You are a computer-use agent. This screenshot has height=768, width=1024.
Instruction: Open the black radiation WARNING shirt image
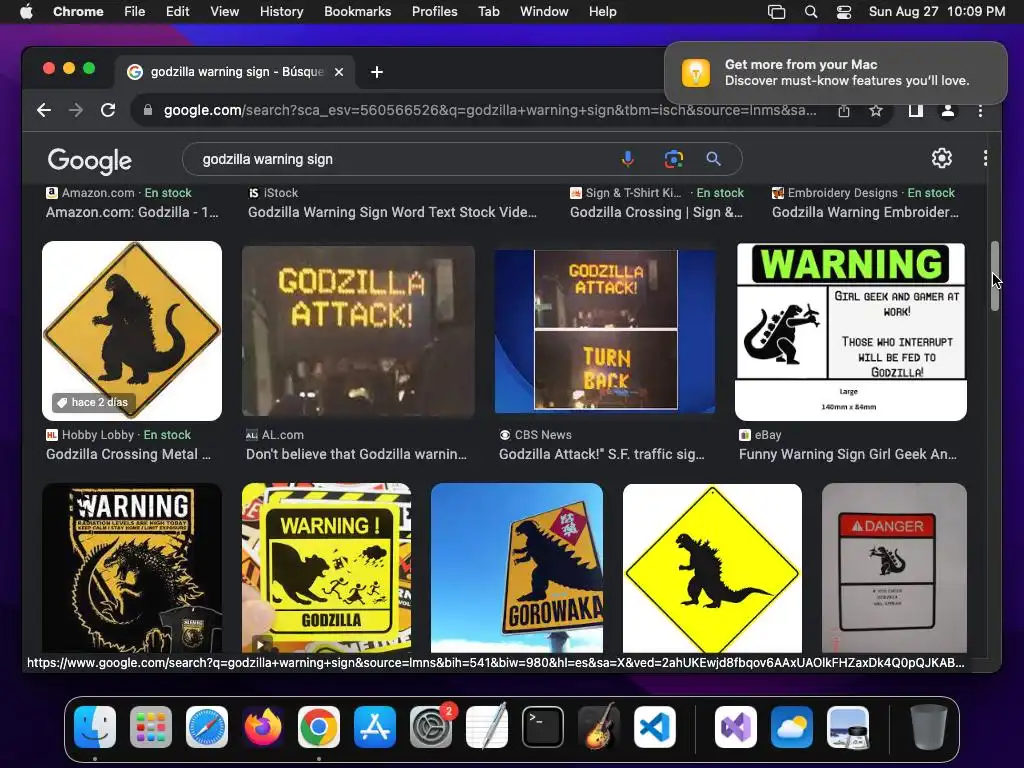click(x=132, y=568)
